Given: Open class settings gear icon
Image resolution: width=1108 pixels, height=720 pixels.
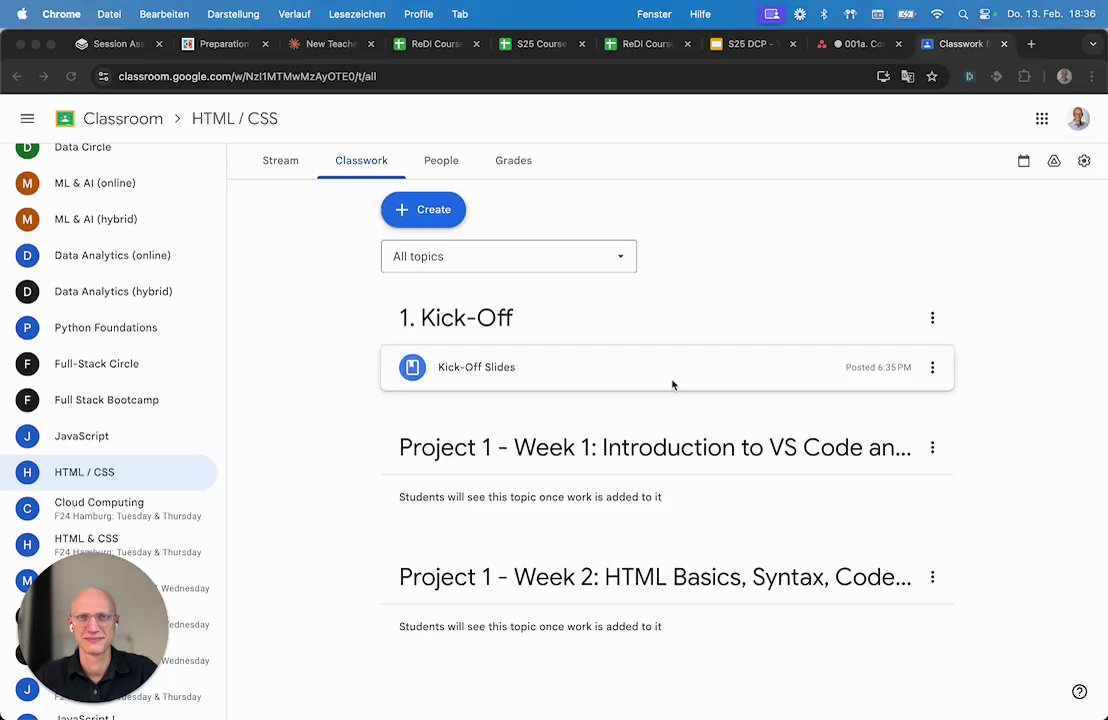Looking at the screenshot, I should [x=1084, y=161].
